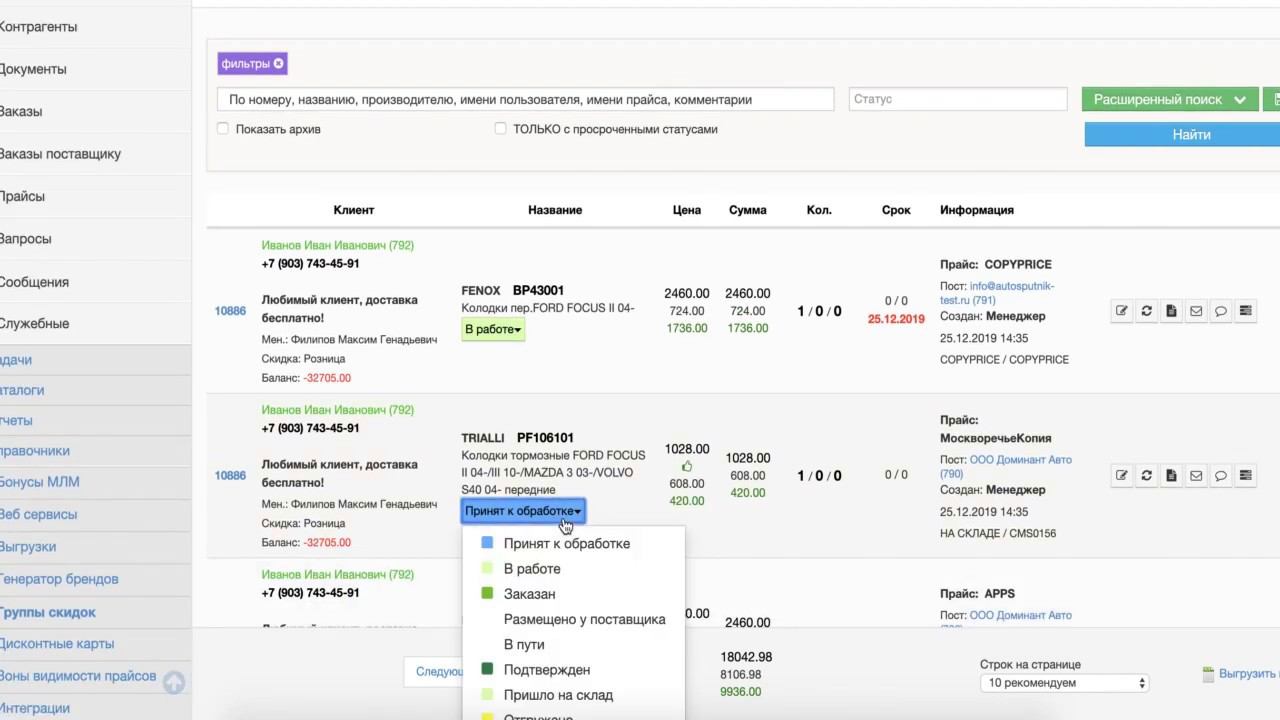Open the В работе status dropdown
Image resolution: width=1280 pixels, height=720 pixels.
click(x=493, y=329)
